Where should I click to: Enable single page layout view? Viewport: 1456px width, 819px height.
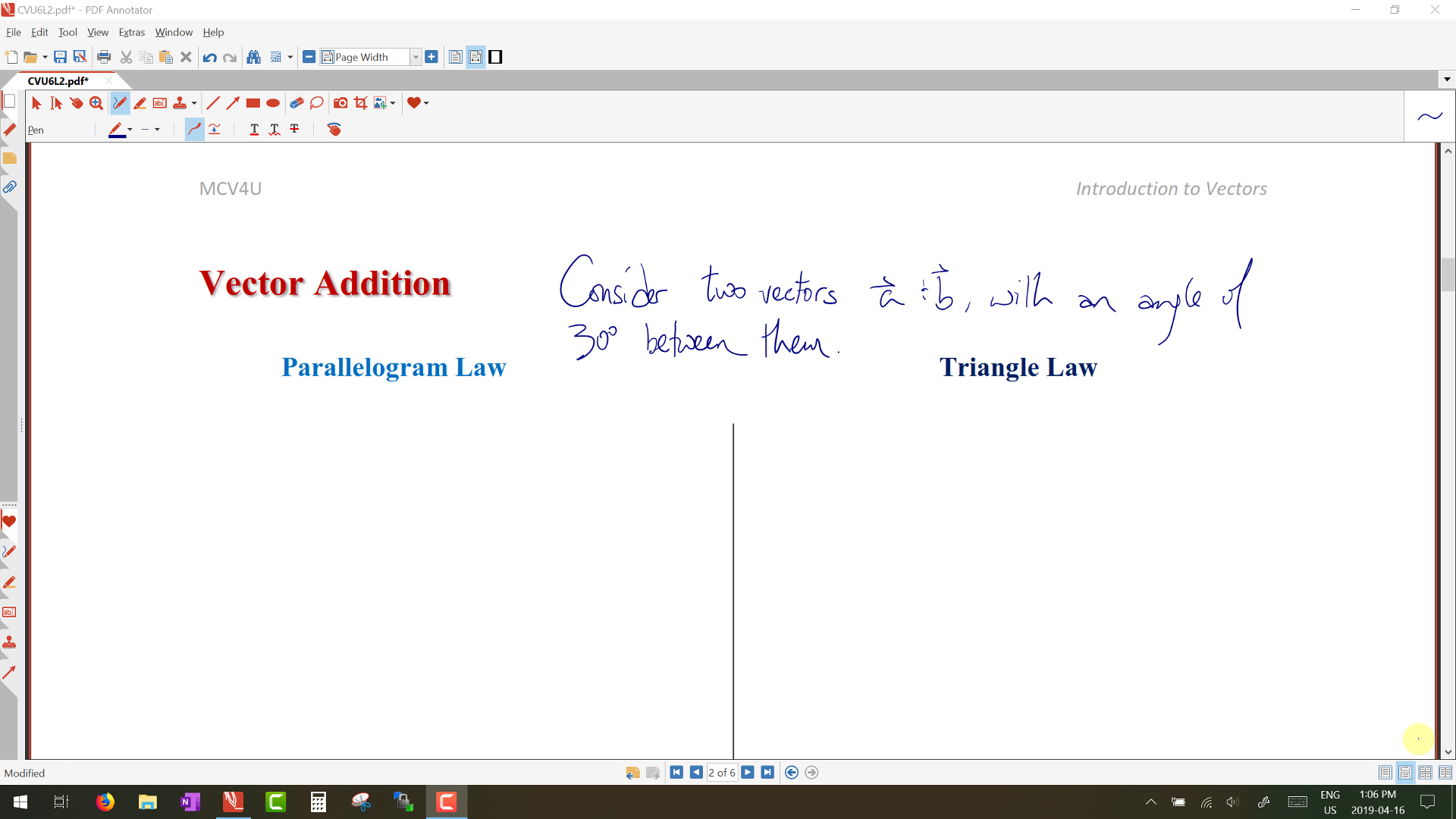pyautogui.click(x=1385, y=773)
